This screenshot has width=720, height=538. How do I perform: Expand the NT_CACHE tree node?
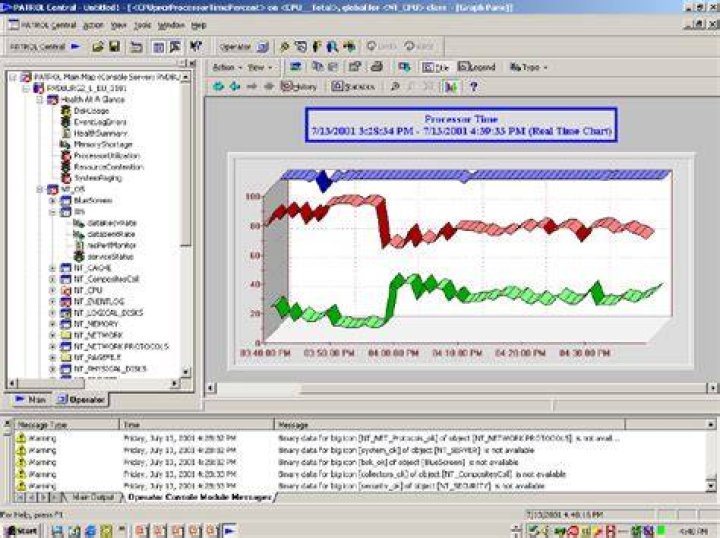tap(52, 268)
